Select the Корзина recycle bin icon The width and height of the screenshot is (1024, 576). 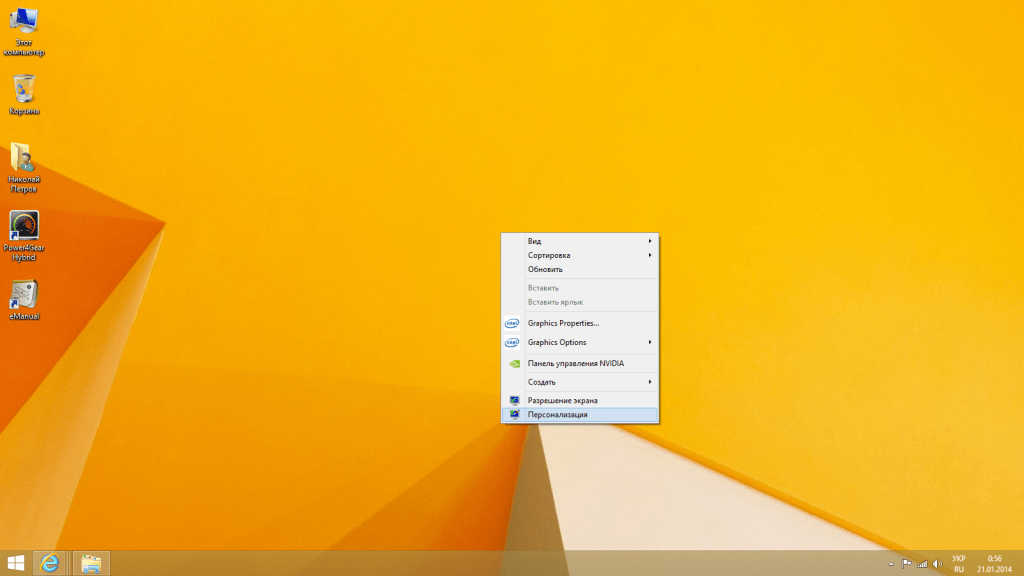(24, 90)
